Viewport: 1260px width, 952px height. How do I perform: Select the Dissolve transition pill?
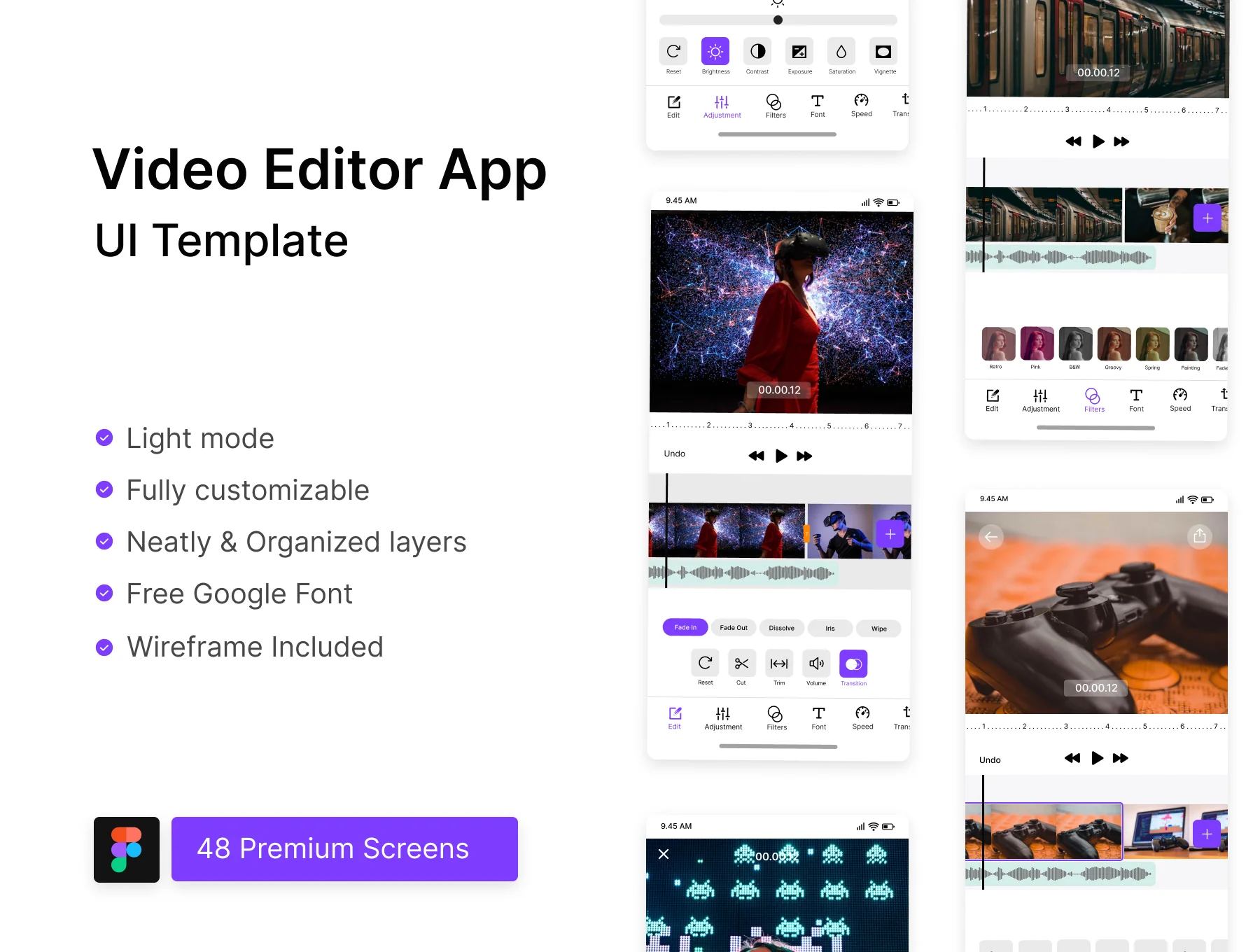pos(782,628)
